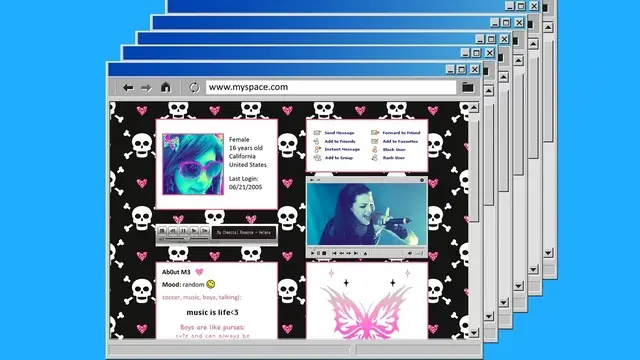The height and width of the screenshot is (360, 640).
Task: Click the Add to Favorites icon
Action: (375, 141)
